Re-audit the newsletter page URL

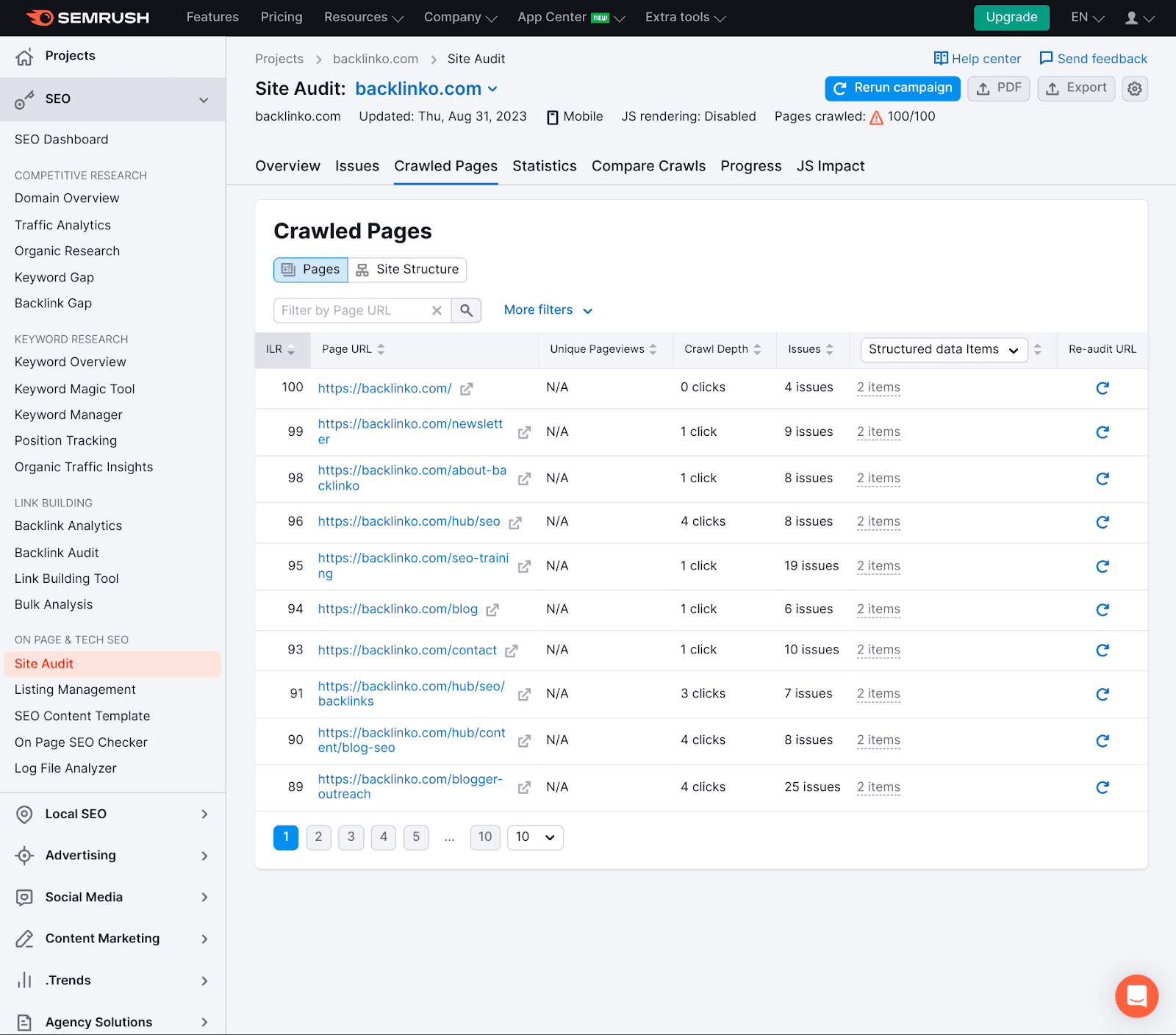[1102, 432]
